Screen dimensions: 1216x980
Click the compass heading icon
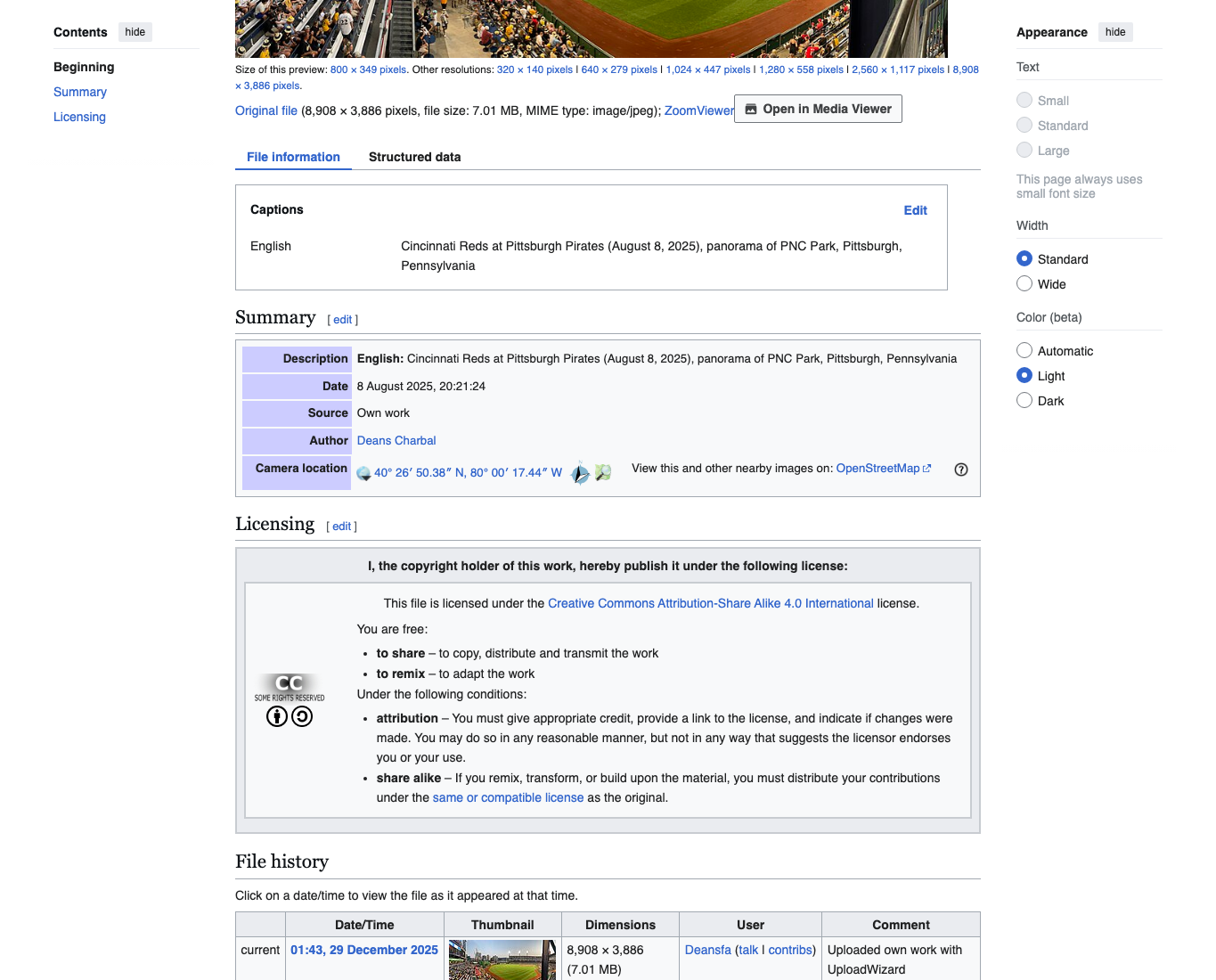(x=580, y=473)
